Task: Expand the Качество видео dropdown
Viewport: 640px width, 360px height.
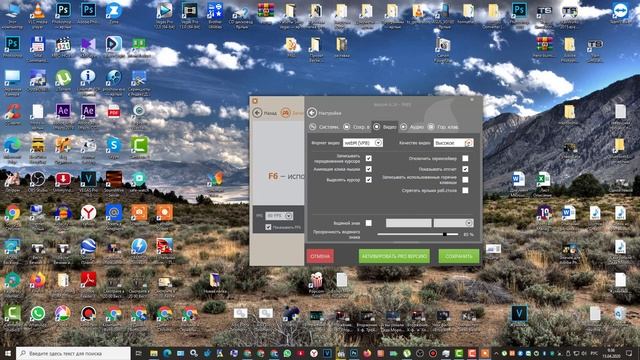Action: pyautogui.click(x=453, y=142)
